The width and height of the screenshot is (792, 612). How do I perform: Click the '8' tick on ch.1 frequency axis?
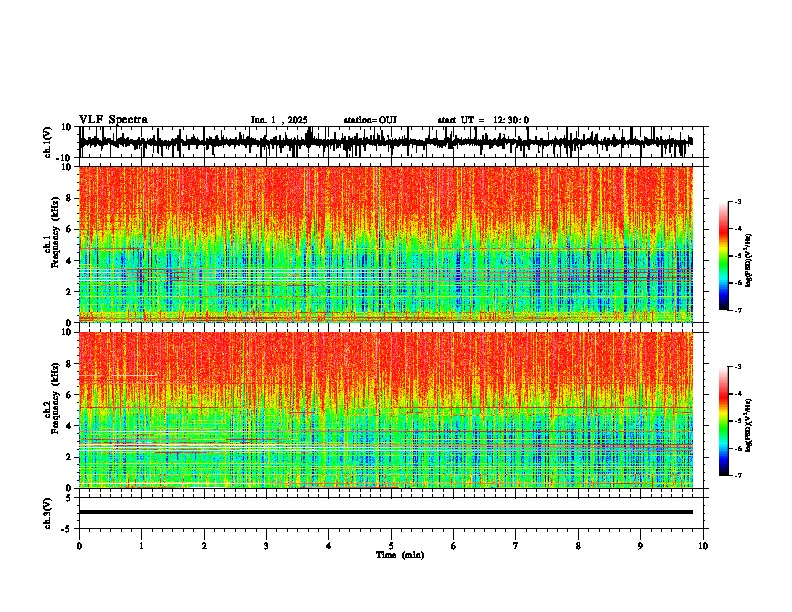pos(69,198)
